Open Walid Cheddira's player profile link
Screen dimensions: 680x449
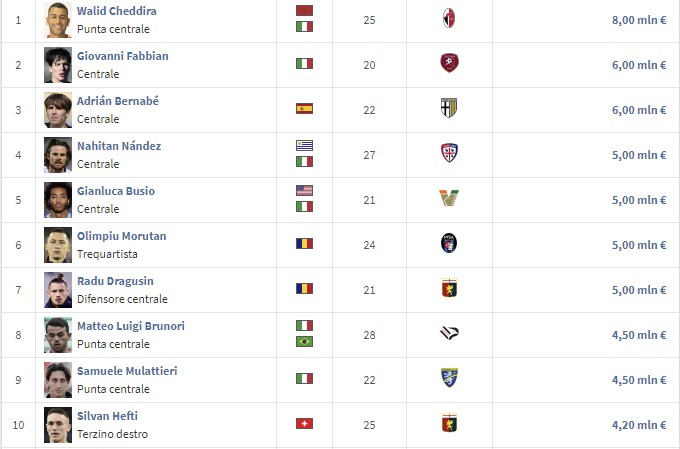(x=116, y=11)
